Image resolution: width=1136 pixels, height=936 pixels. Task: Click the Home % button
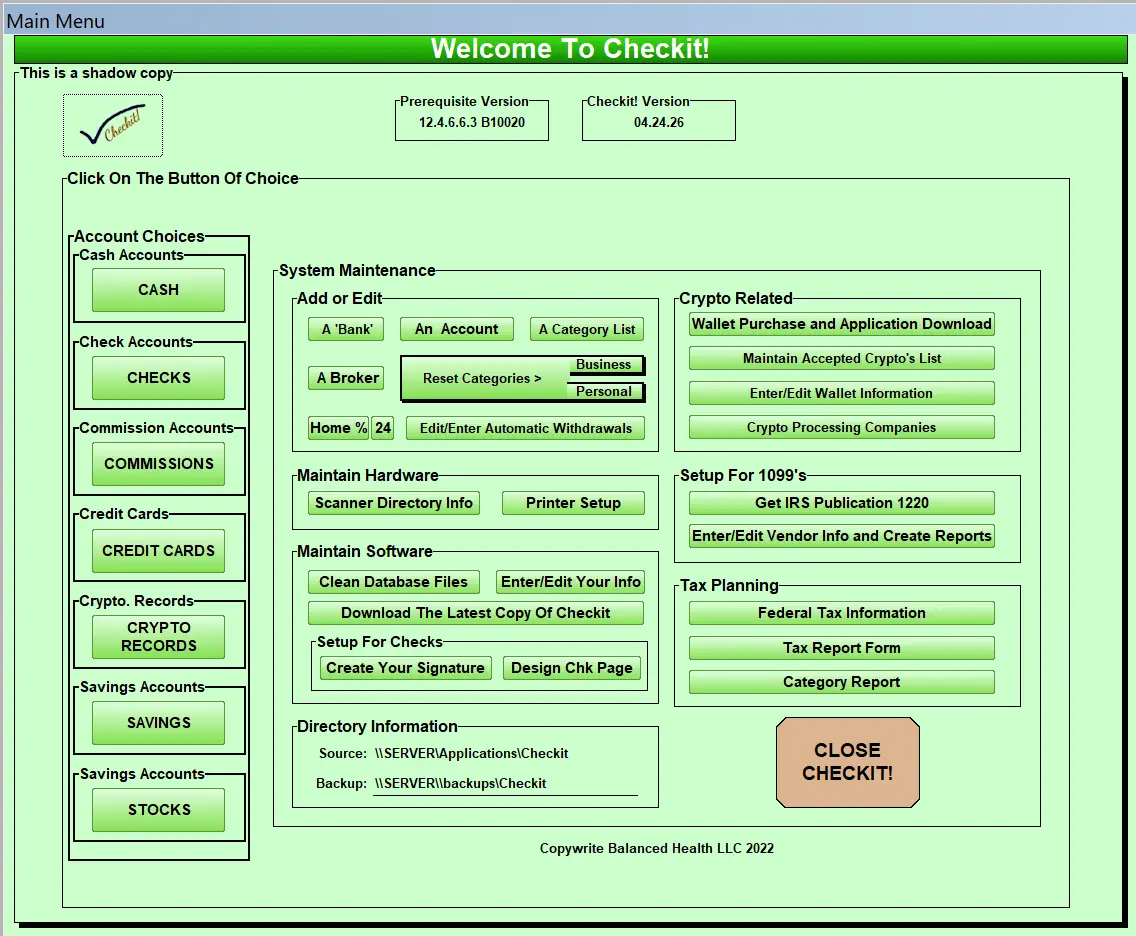338,428
